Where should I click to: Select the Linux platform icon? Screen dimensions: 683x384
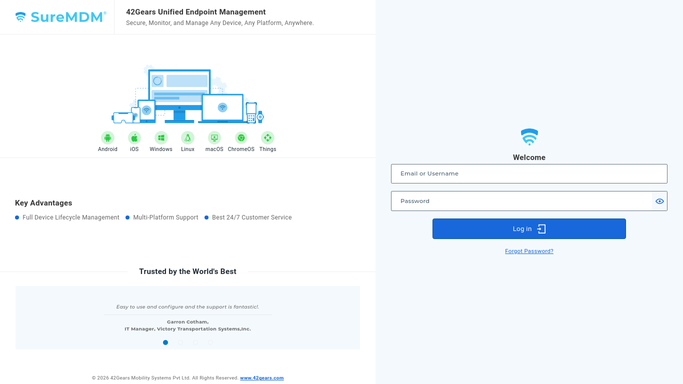click(187, 138)
